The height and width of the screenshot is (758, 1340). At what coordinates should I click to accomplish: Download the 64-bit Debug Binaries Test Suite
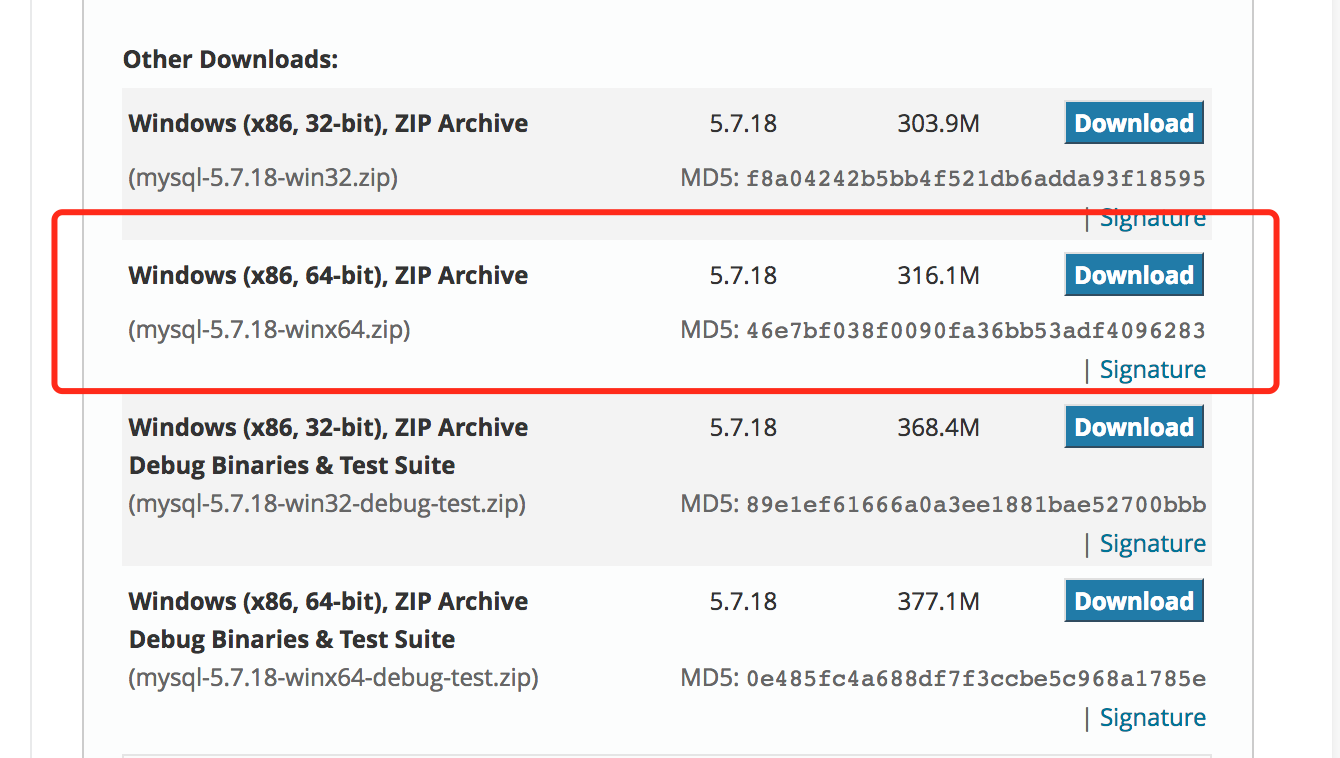pos(1133,600)
